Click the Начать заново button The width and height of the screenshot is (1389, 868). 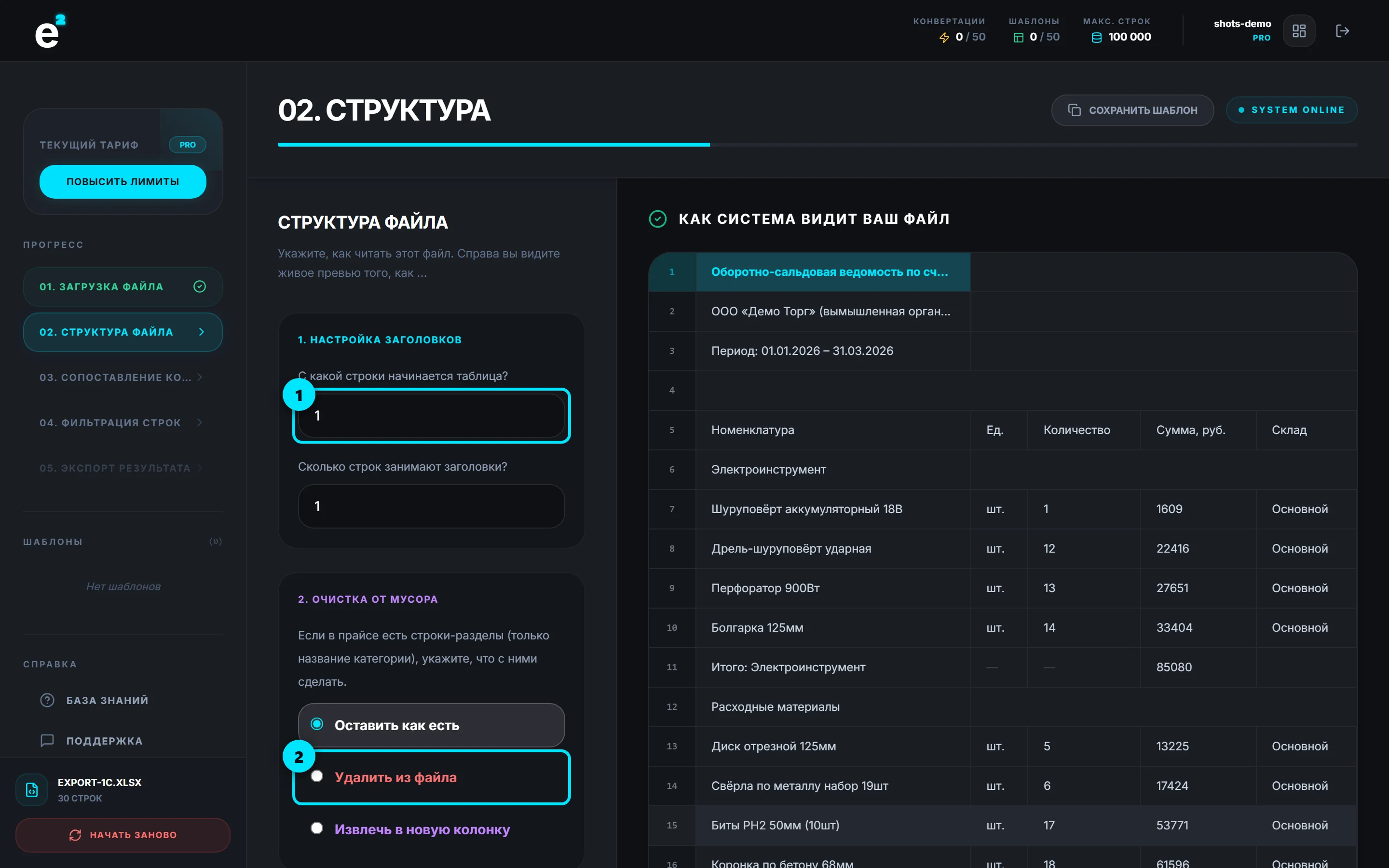click(x=123, y=835)
